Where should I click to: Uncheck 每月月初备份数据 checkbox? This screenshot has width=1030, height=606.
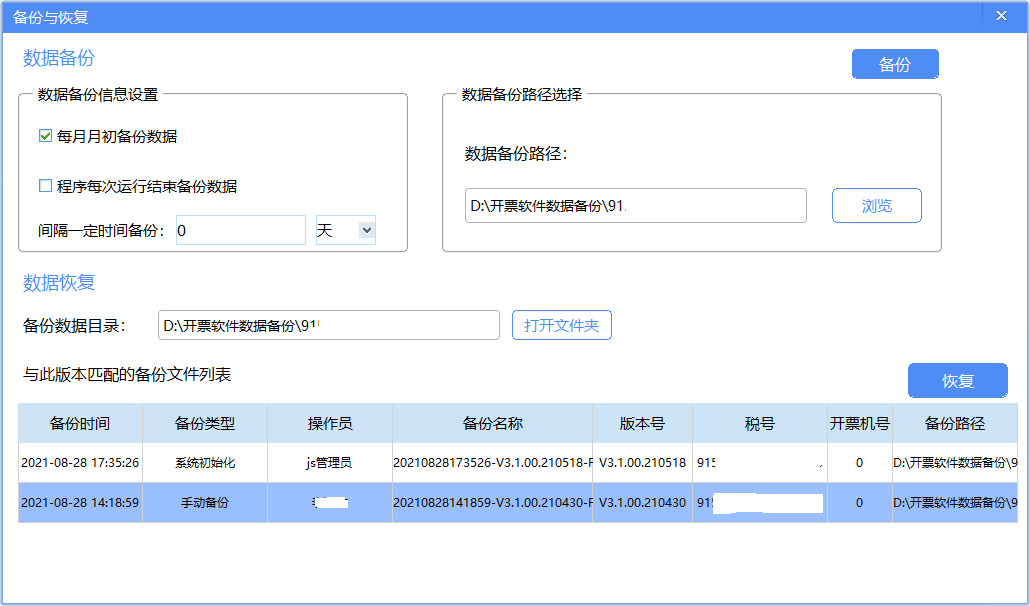click(45, 136)
